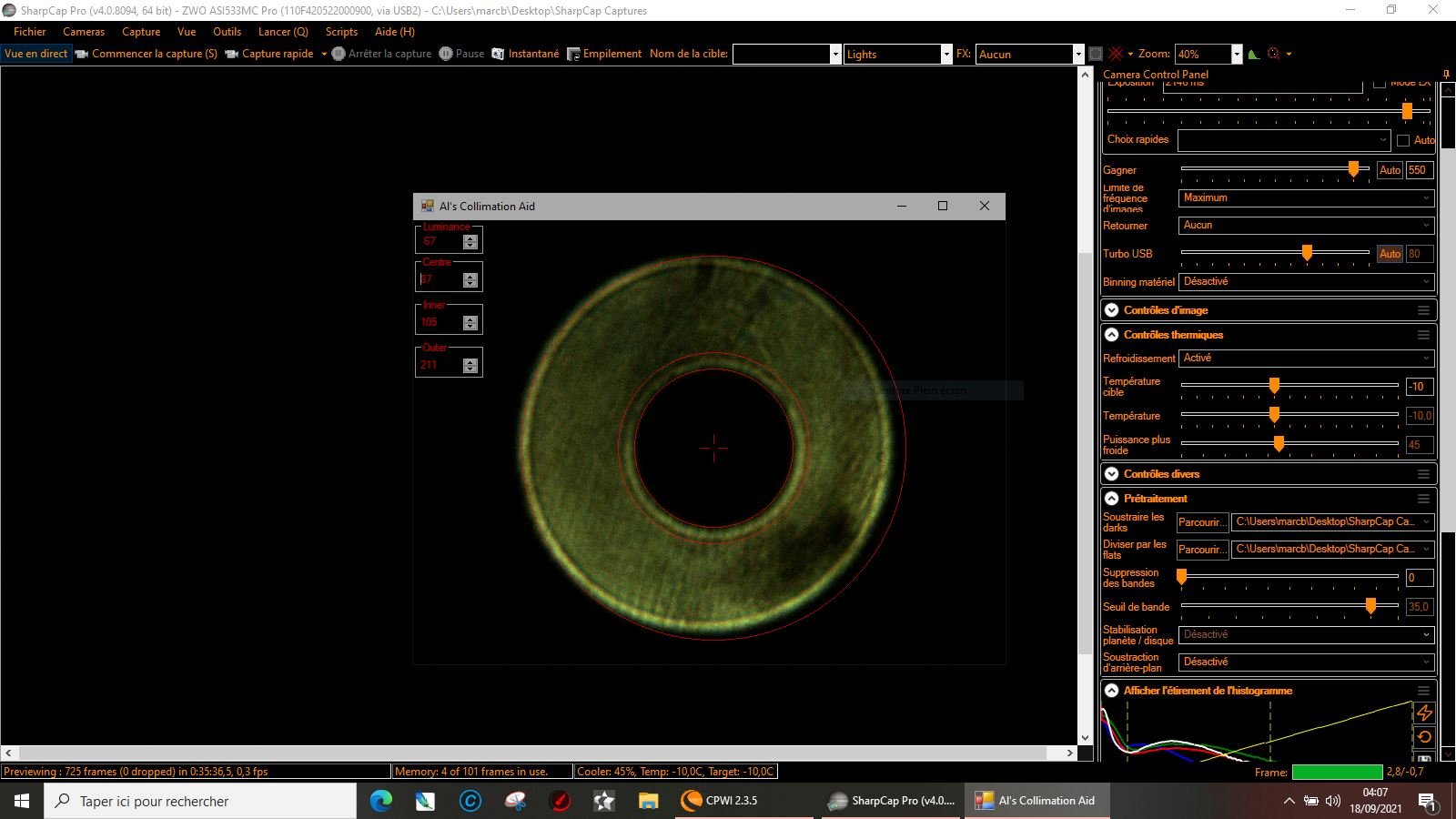Toggle the Auto button for Turbo USB
The width and height of the screenshot is (1456, 819).
click(x=1390, y=254)
